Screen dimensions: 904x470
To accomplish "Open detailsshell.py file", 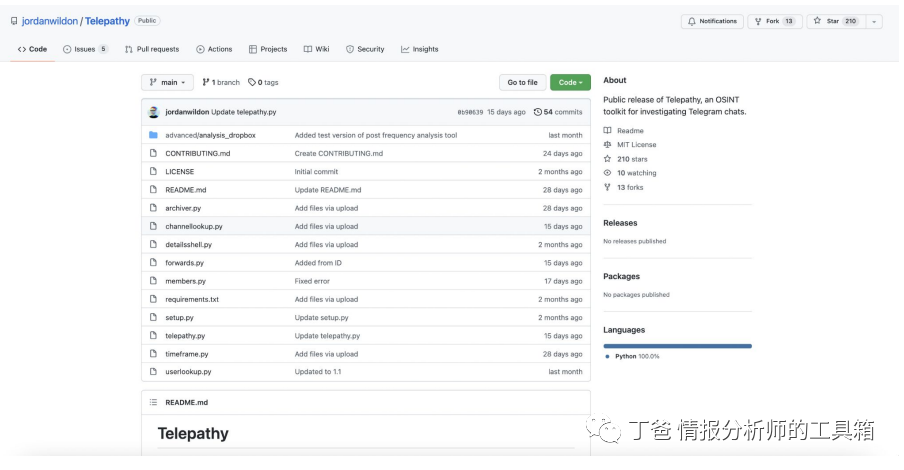I will 189,245.
